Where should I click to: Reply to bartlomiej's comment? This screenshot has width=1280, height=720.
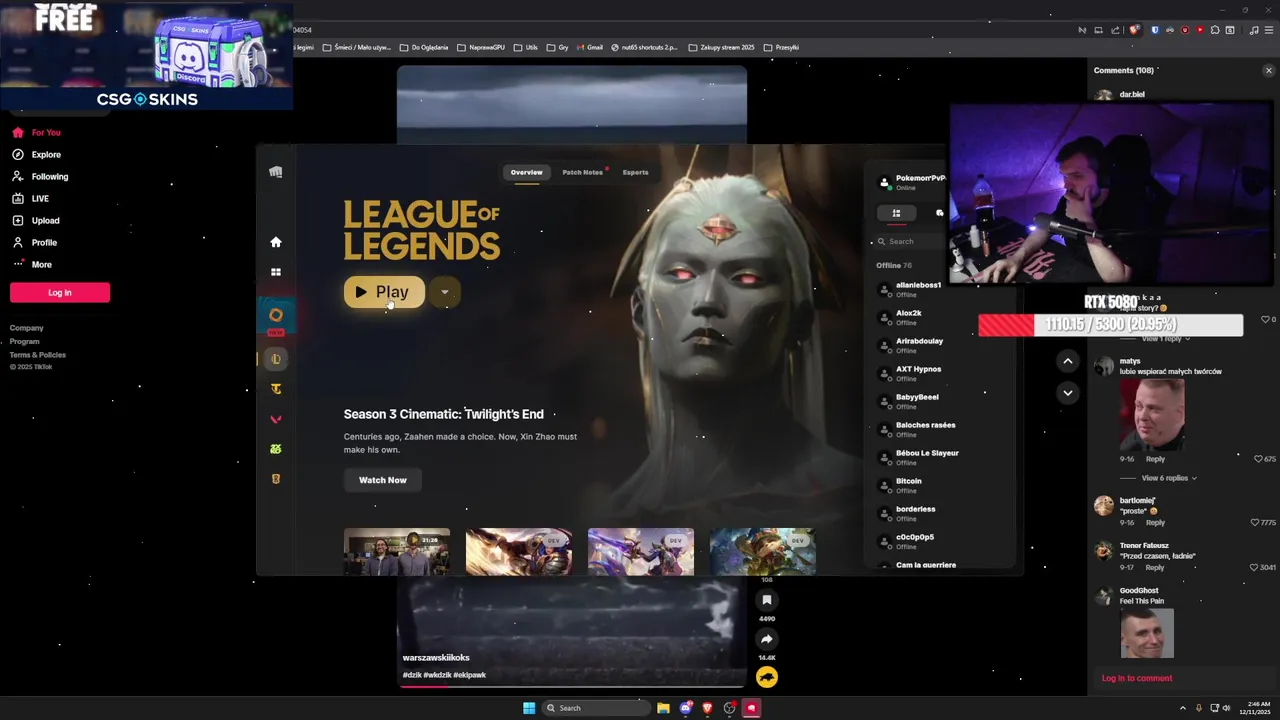point(1155,522)
